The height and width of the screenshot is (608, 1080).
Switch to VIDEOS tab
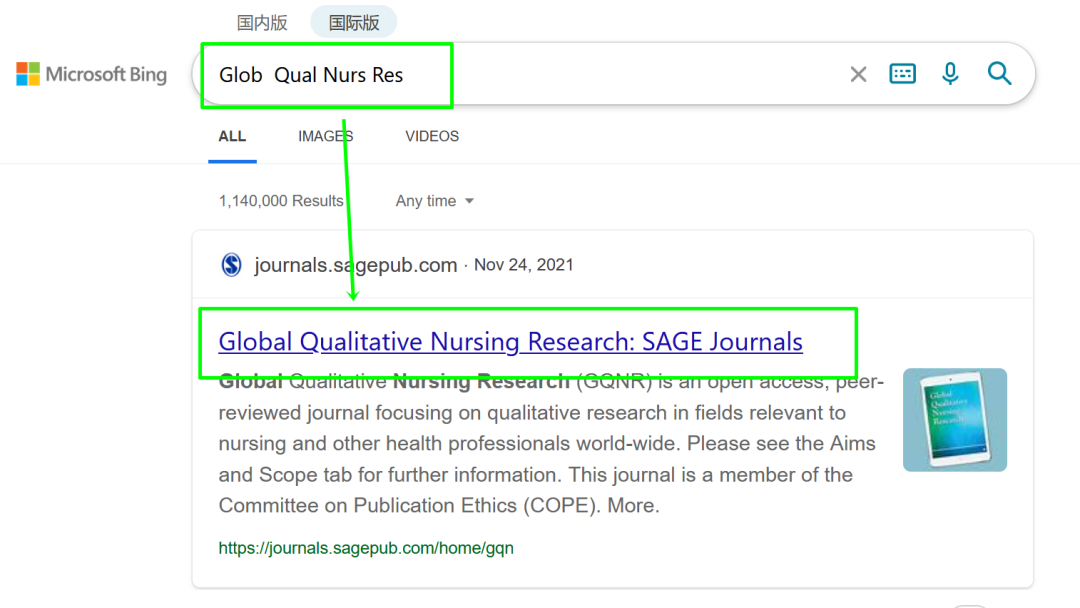click(432, 136)
